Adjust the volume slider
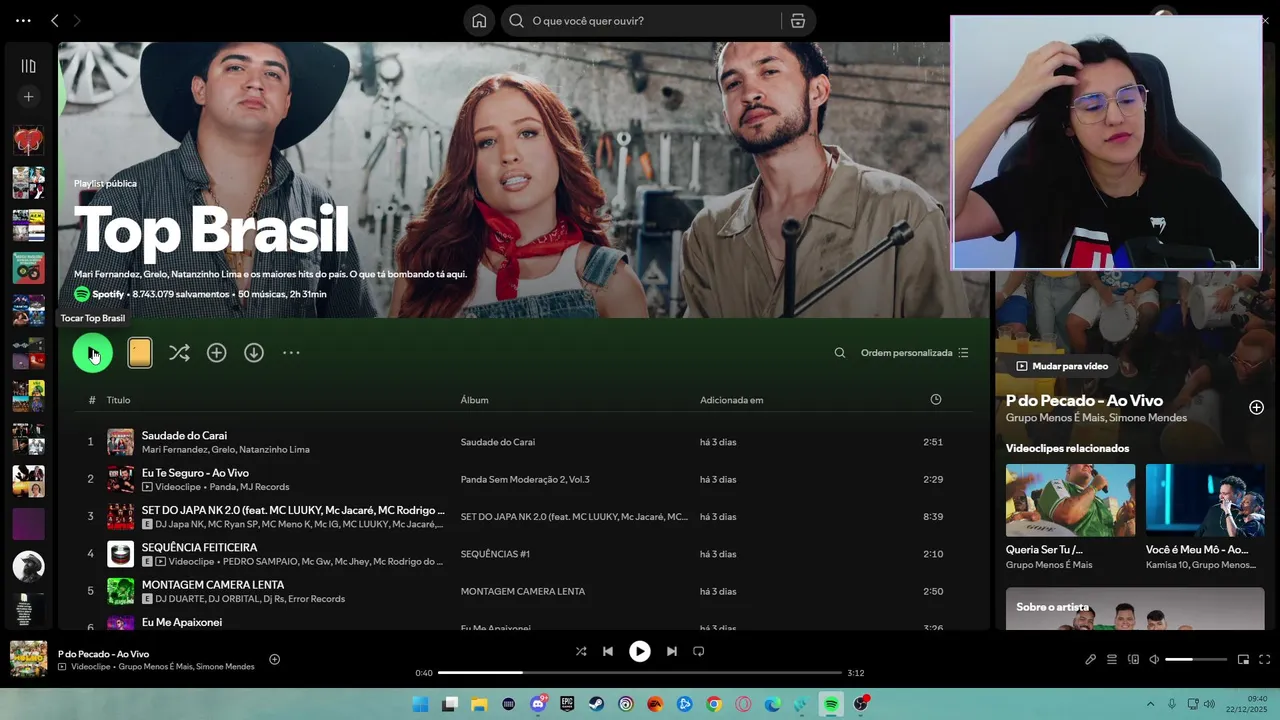 (1196, 659)
